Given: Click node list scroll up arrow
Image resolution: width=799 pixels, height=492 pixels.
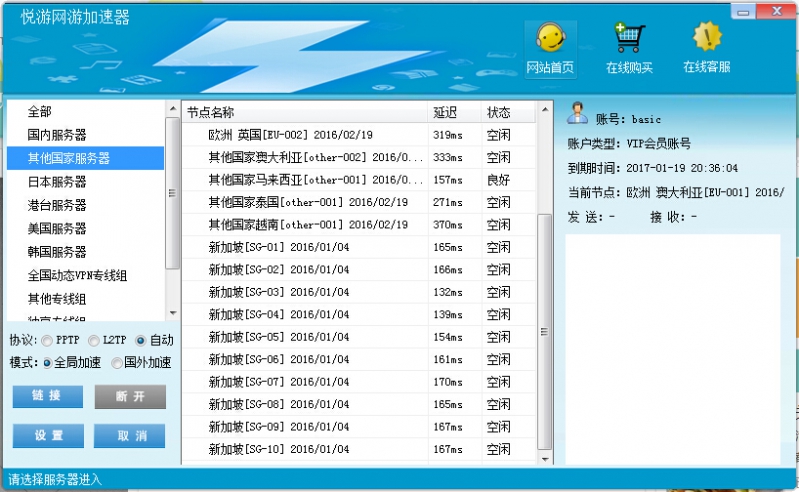Looking at the screenshot, I should 545,110.
